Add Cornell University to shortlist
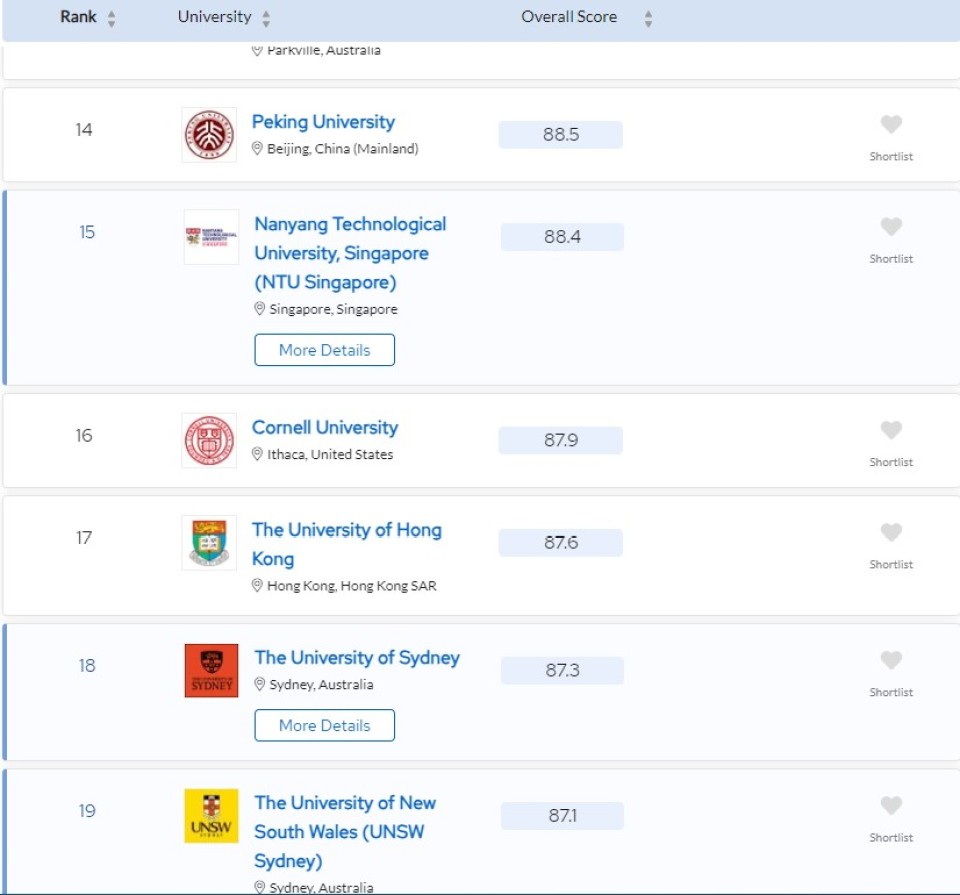The height and width of the screenshot is (895, 960). (891, 431)
